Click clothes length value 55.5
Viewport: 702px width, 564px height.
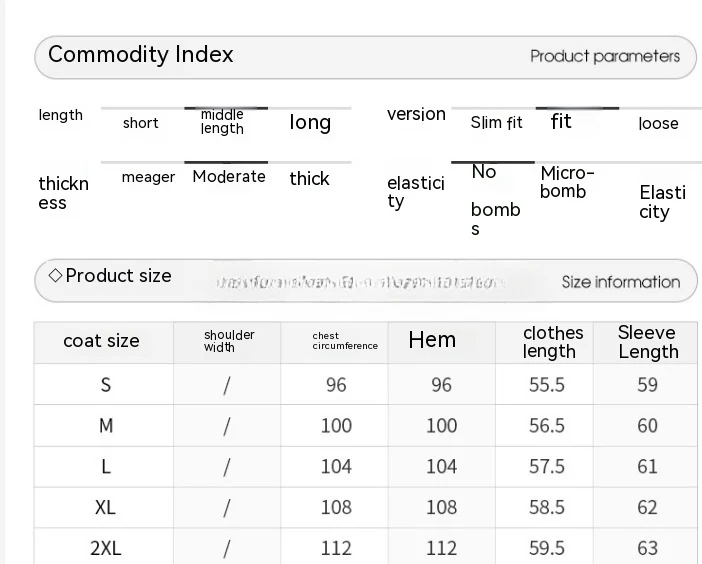pos(547,385)
